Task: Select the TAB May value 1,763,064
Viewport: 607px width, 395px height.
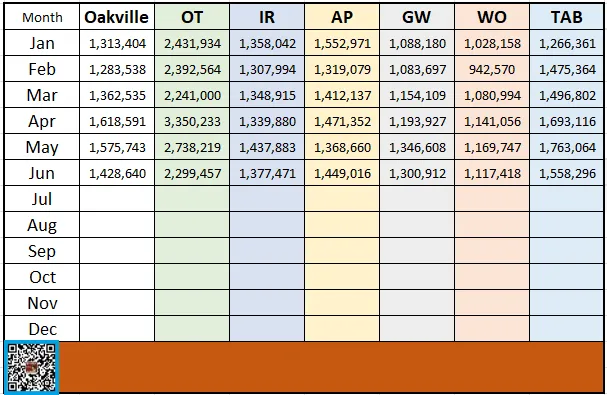Action: 567,147
